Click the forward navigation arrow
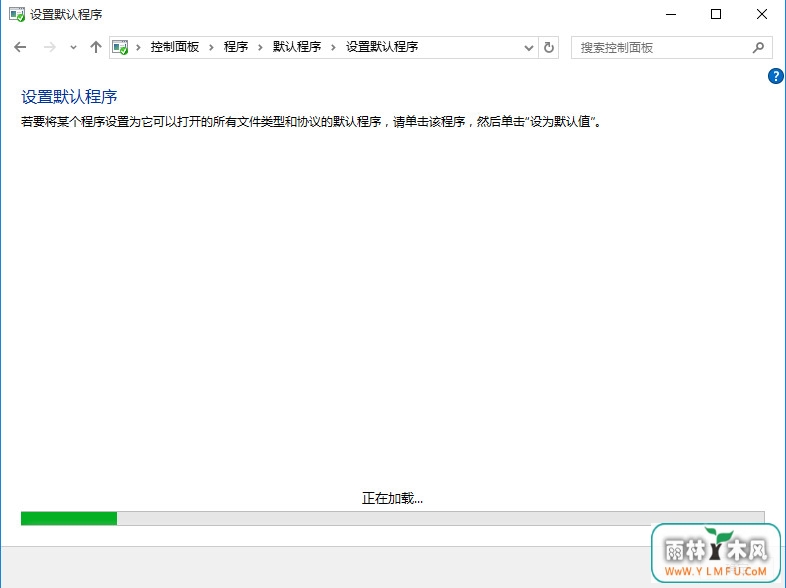Viewport: 786px width, 588px height. [x=50, y=47]
